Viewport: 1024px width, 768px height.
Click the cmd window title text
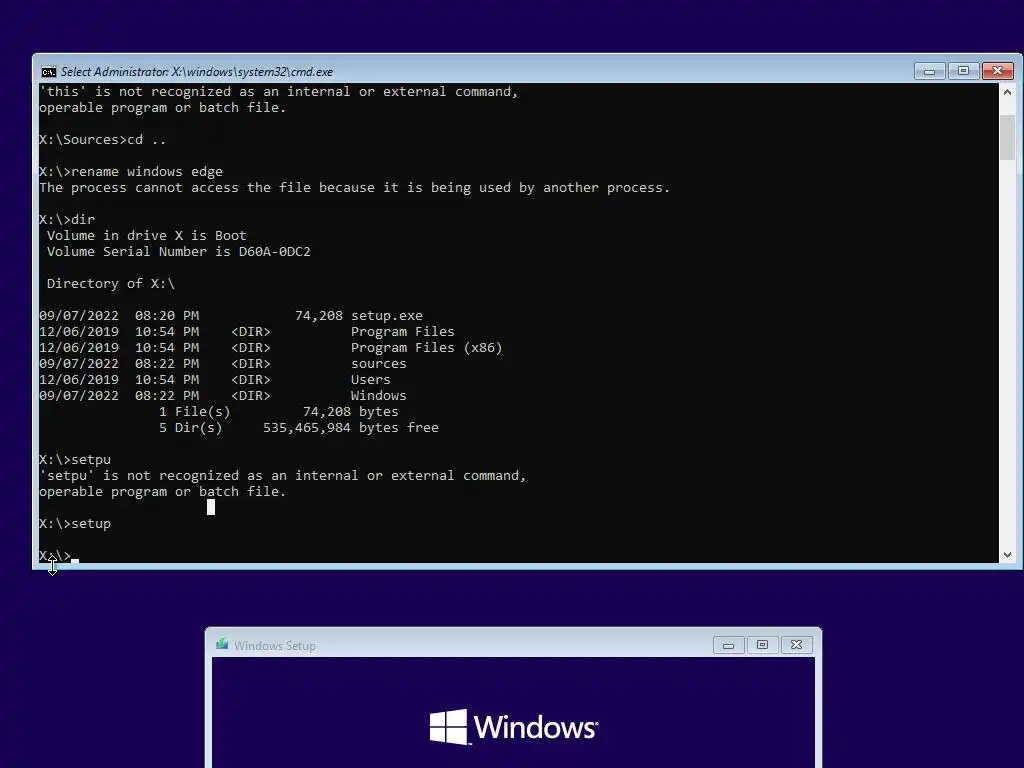[x=197, y=72]
